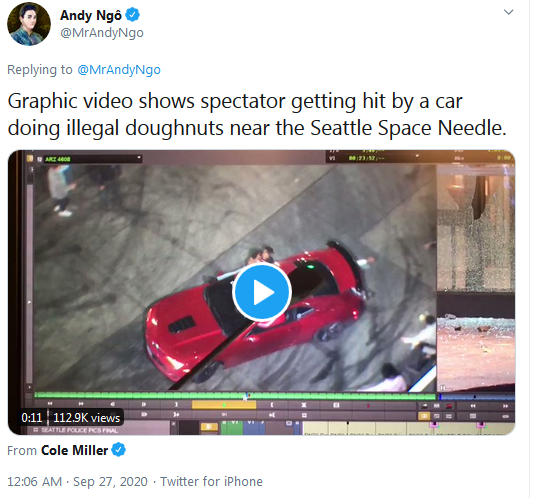
Task: Click the verified badge beside Andy Ngô
Action: [x=133, y=15]
